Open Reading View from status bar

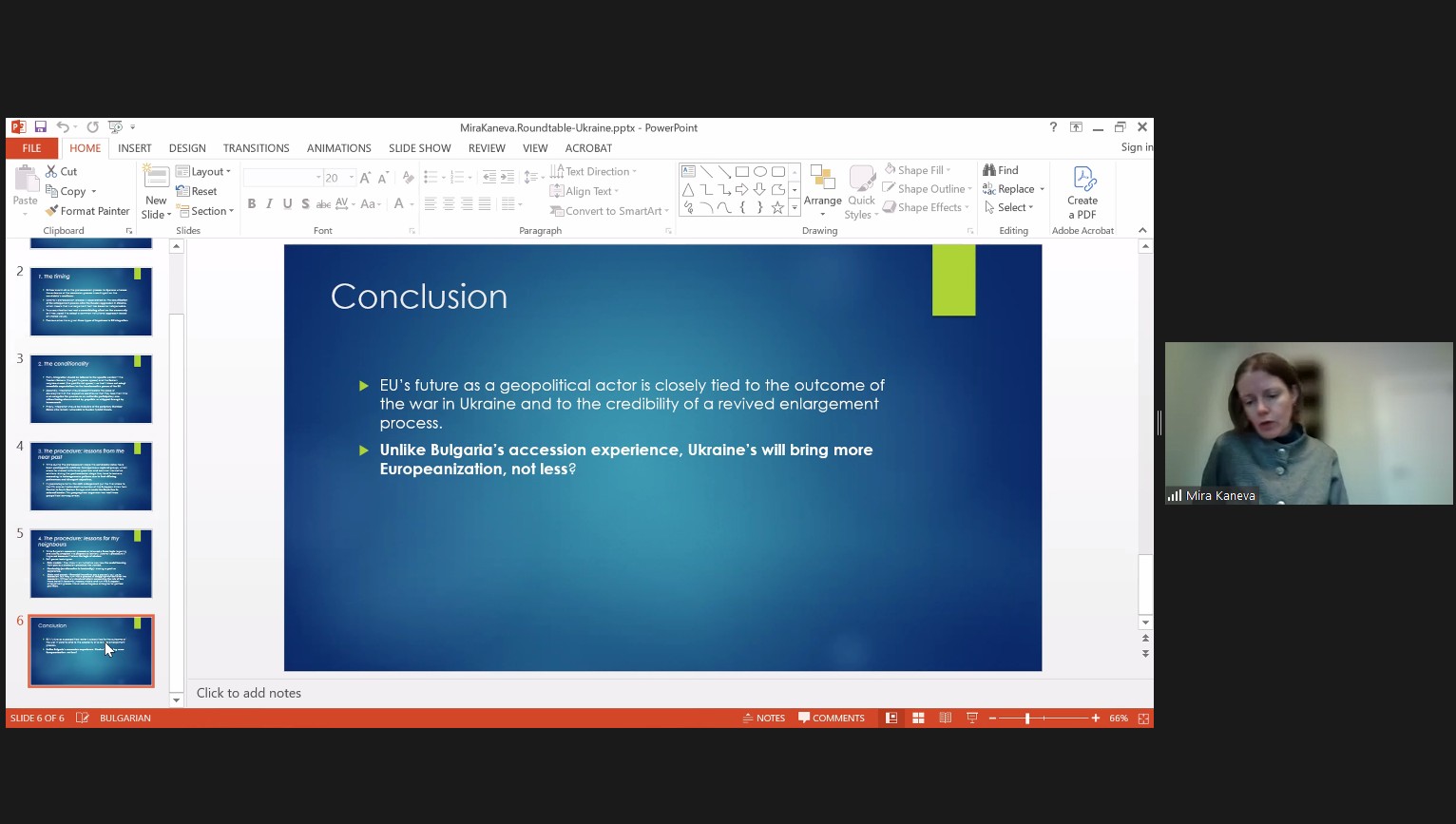[x=945, y=719]
